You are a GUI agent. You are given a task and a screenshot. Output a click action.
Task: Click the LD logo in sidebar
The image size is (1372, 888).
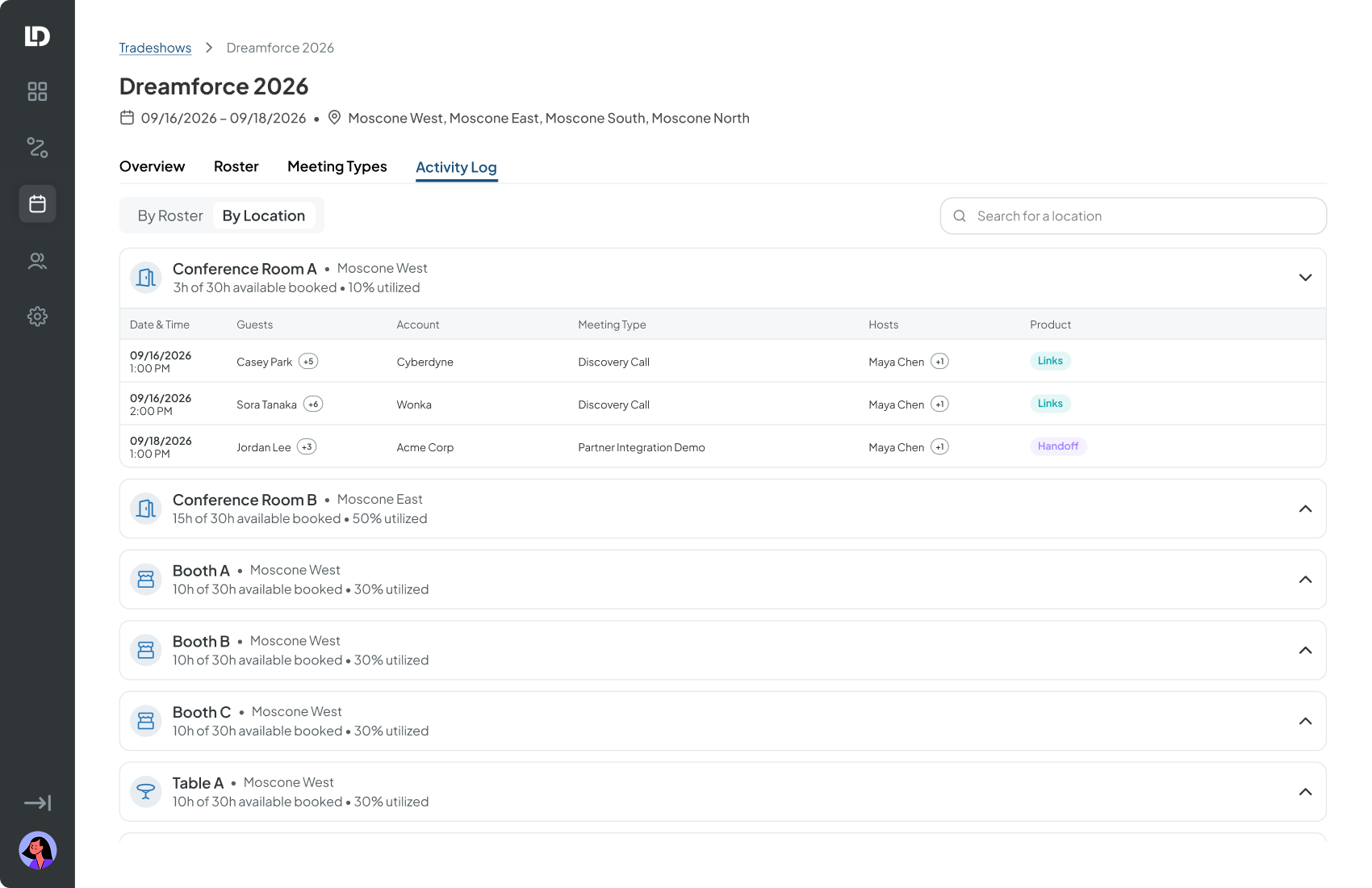(37, 36)
